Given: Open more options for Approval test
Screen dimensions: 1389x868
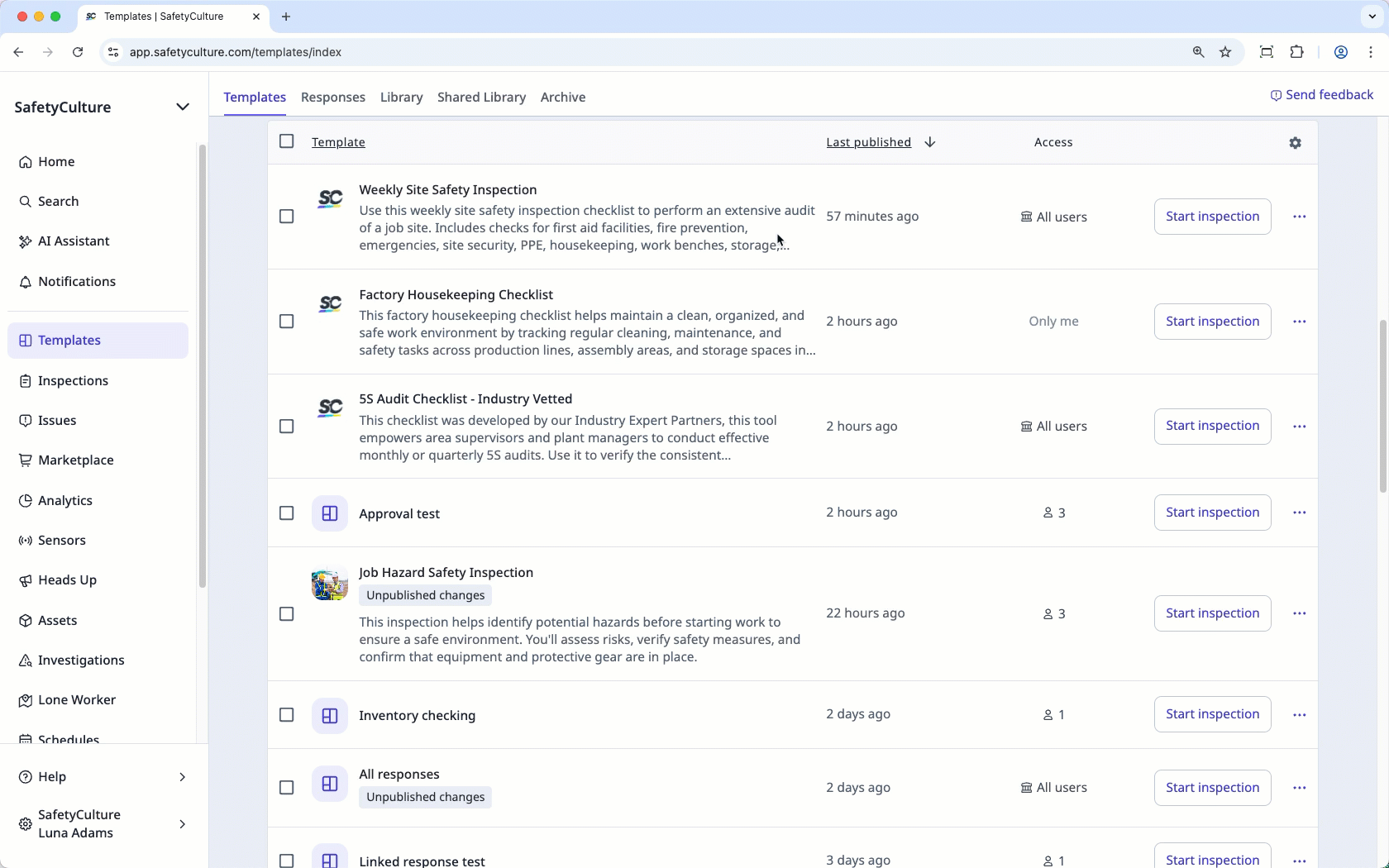Looking at the screenshot, I should click(x=1299, y=513).
